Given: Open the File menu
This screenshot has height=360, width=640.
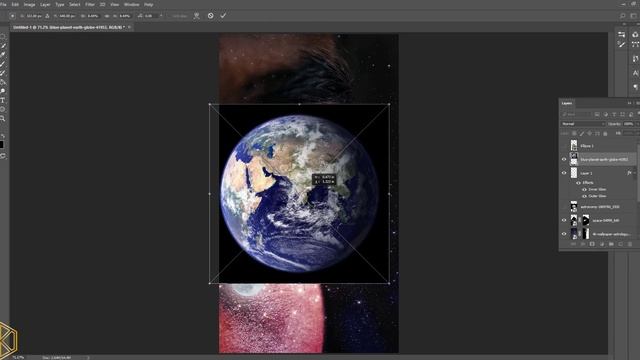Looking at the screenshot, I should (3, 4).
